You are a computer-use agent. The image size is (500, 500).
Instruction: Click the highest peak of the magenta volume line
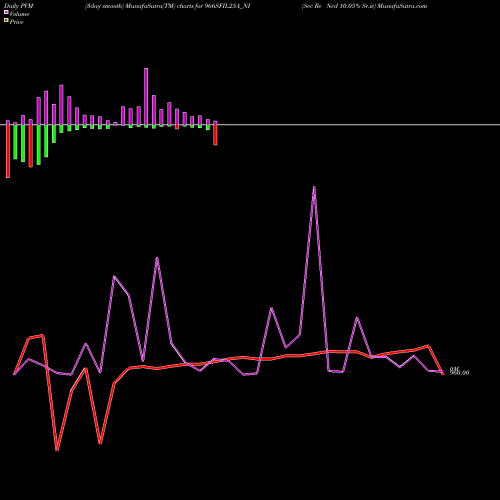[x=314, y=188]
